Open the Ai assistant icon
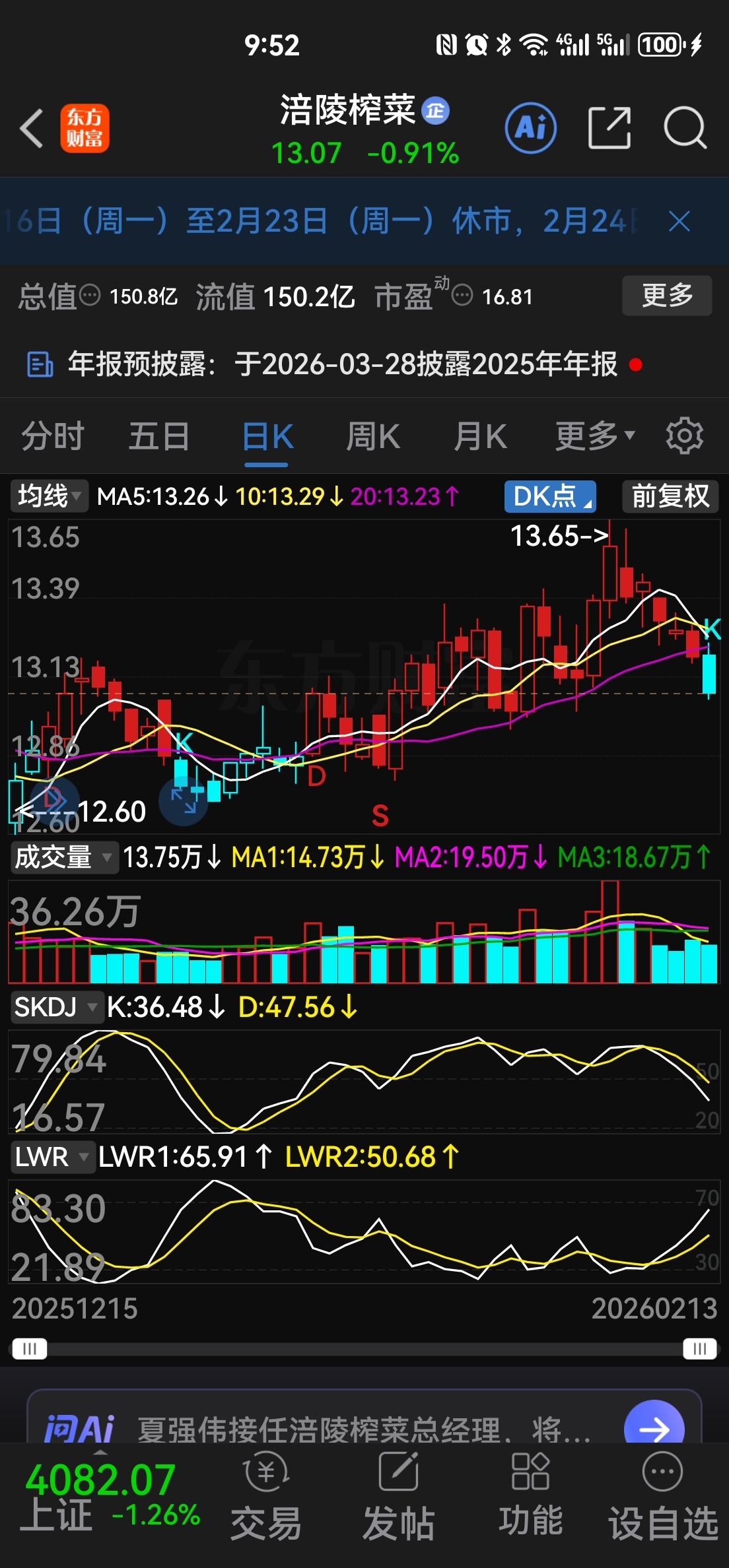This screenshot has height=1568, width=729. (x=530, y=128)
